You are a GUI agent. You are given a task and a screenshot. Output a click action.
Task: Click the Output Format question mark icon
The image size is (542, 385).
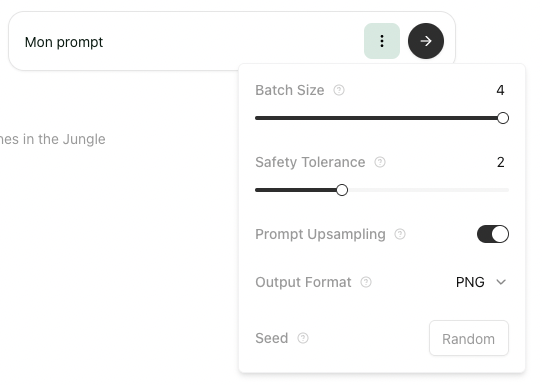point(366,282)
